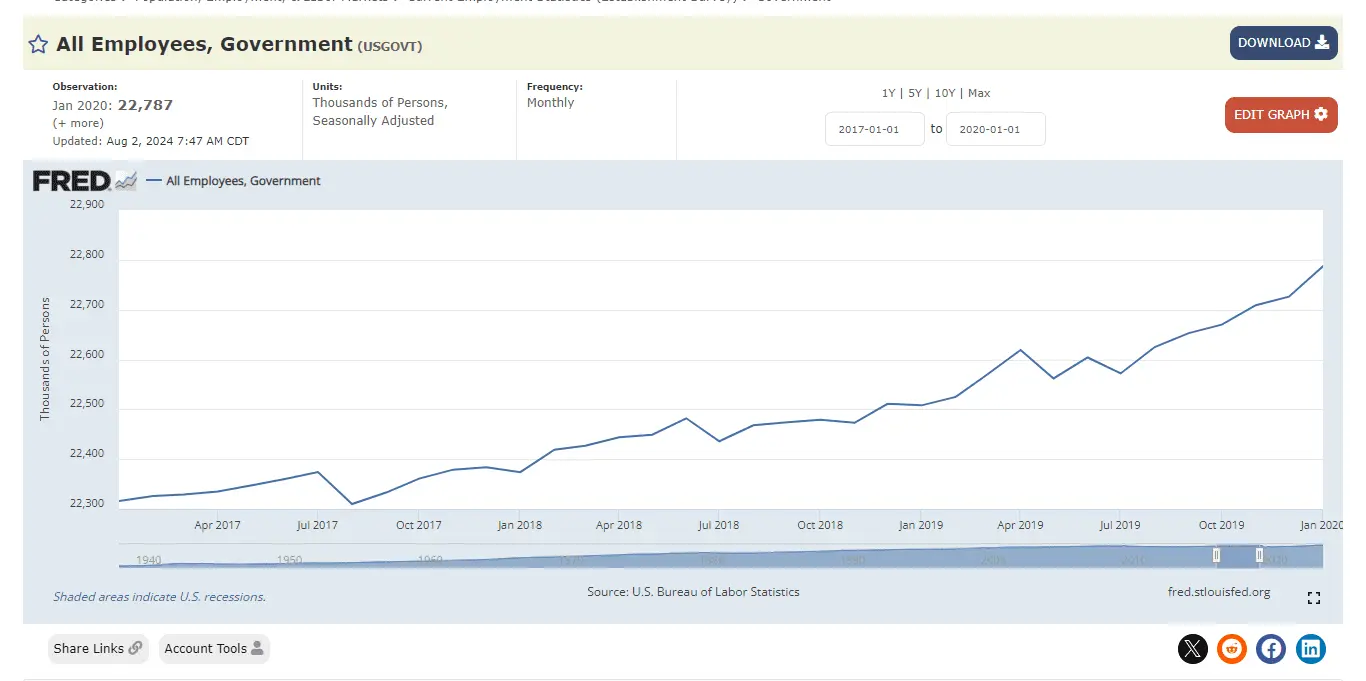Viewport: 1366px width, 681px height.
Task: Expand the Share Links options
Action: [x=98, y=649]
